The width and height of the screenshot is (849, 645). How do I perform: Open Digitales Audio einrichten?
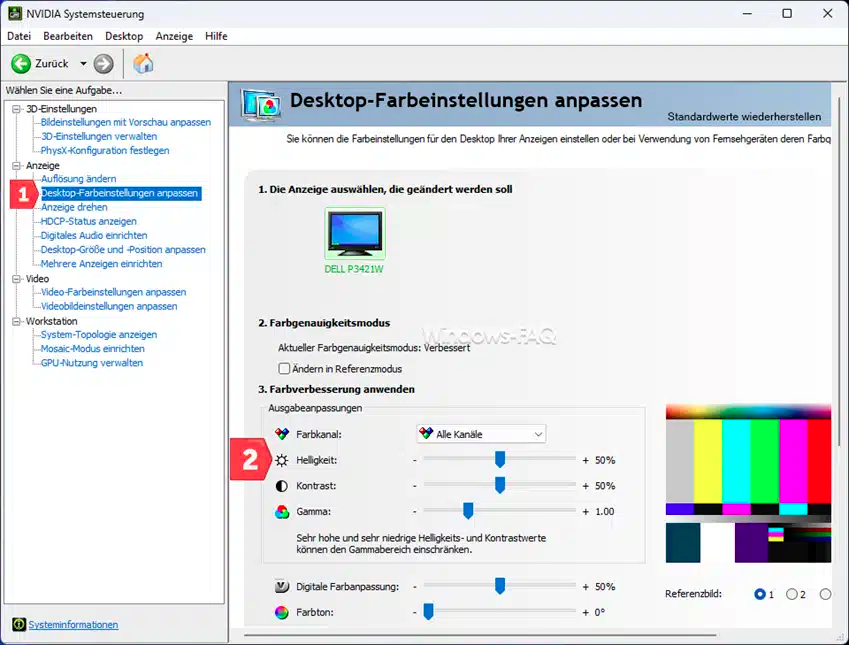pos(94,236)
